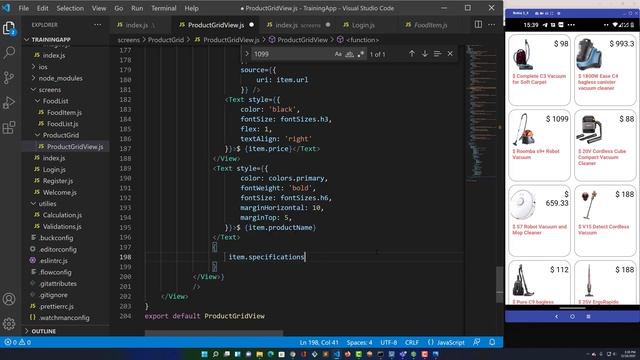Open the Extensions view
The image size is (640, 360).
click(9, 127)
